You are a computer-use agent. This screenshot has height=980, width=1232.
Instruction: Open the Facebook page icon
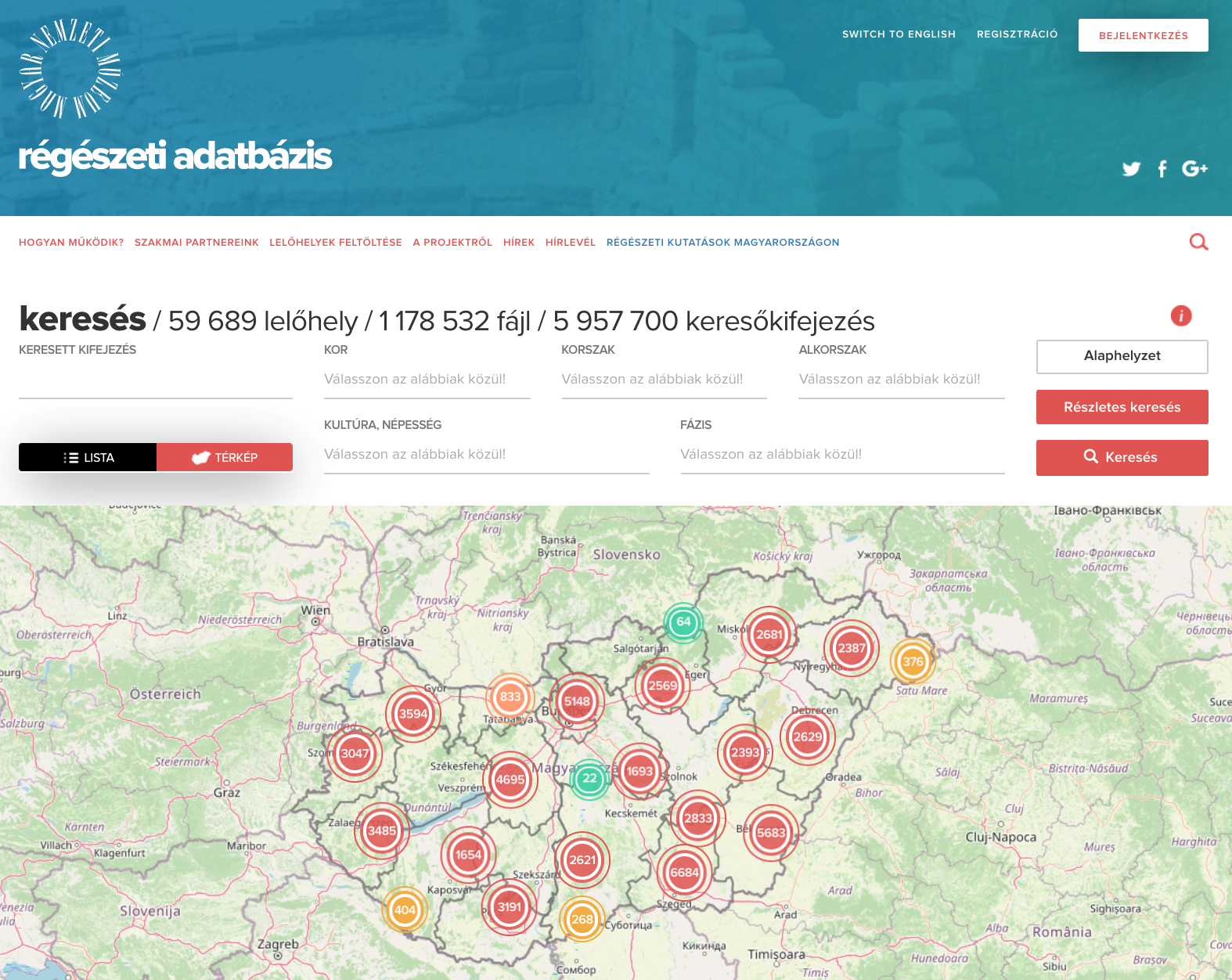pyautogui.click(x=1162, y=169)
